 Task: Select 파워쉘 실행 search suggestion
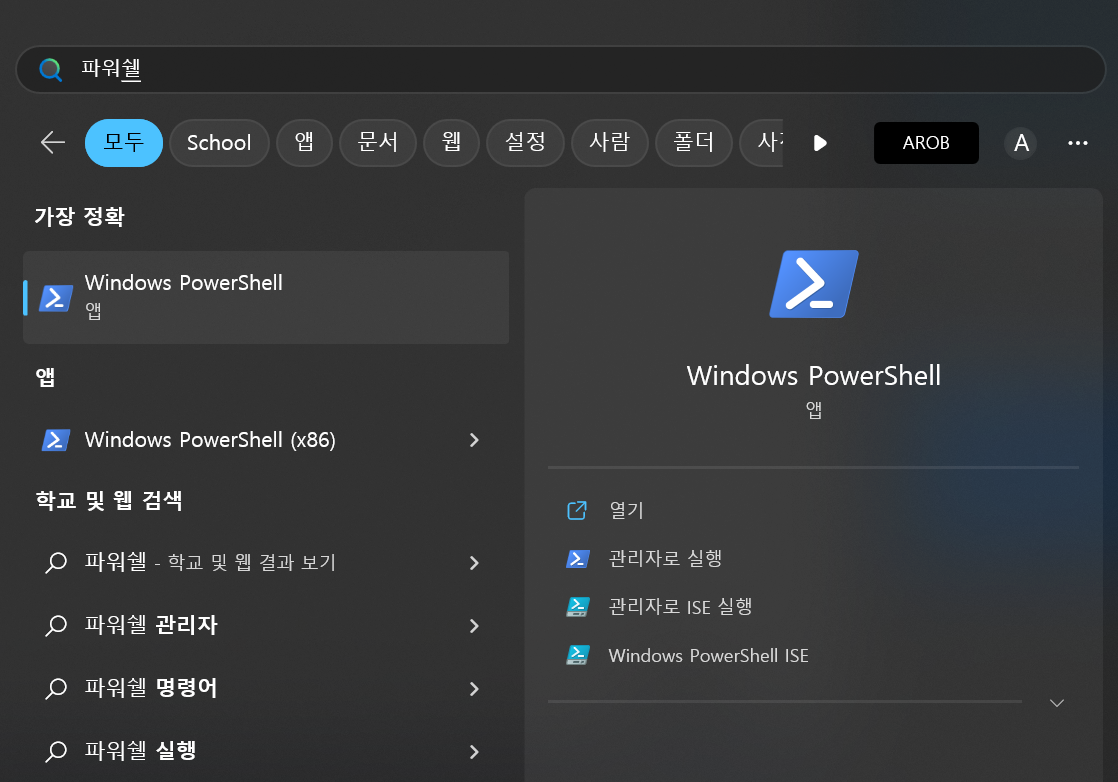[x=266, y=751]
